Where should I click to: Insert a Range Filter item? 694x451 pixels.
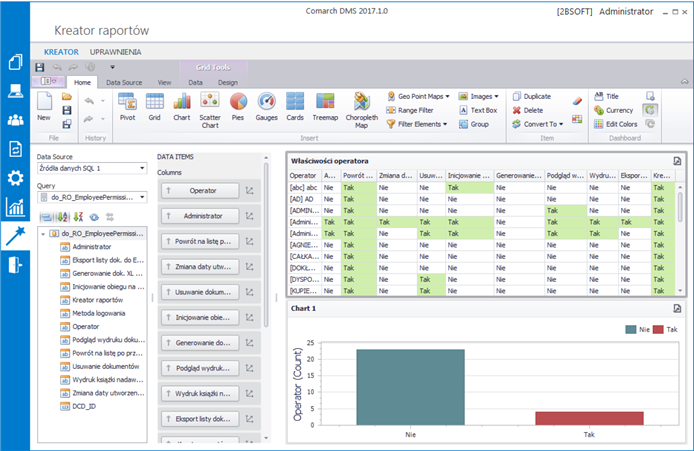[x=409, y=110]
